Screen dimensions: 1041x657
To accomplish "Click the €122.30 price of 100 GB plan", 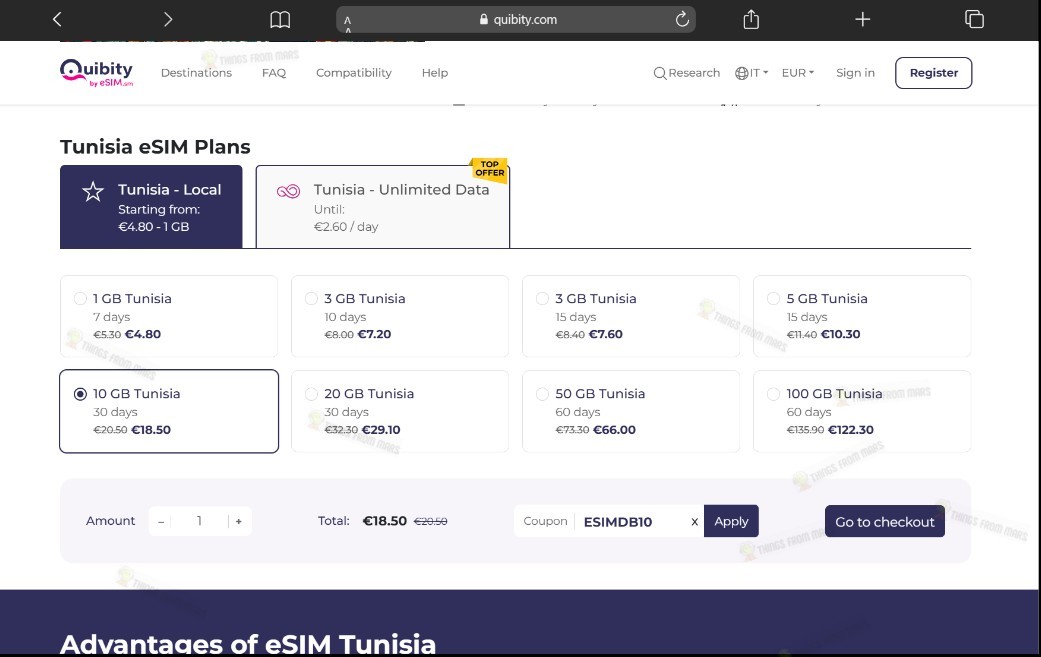I will click(x=850, y=430).
